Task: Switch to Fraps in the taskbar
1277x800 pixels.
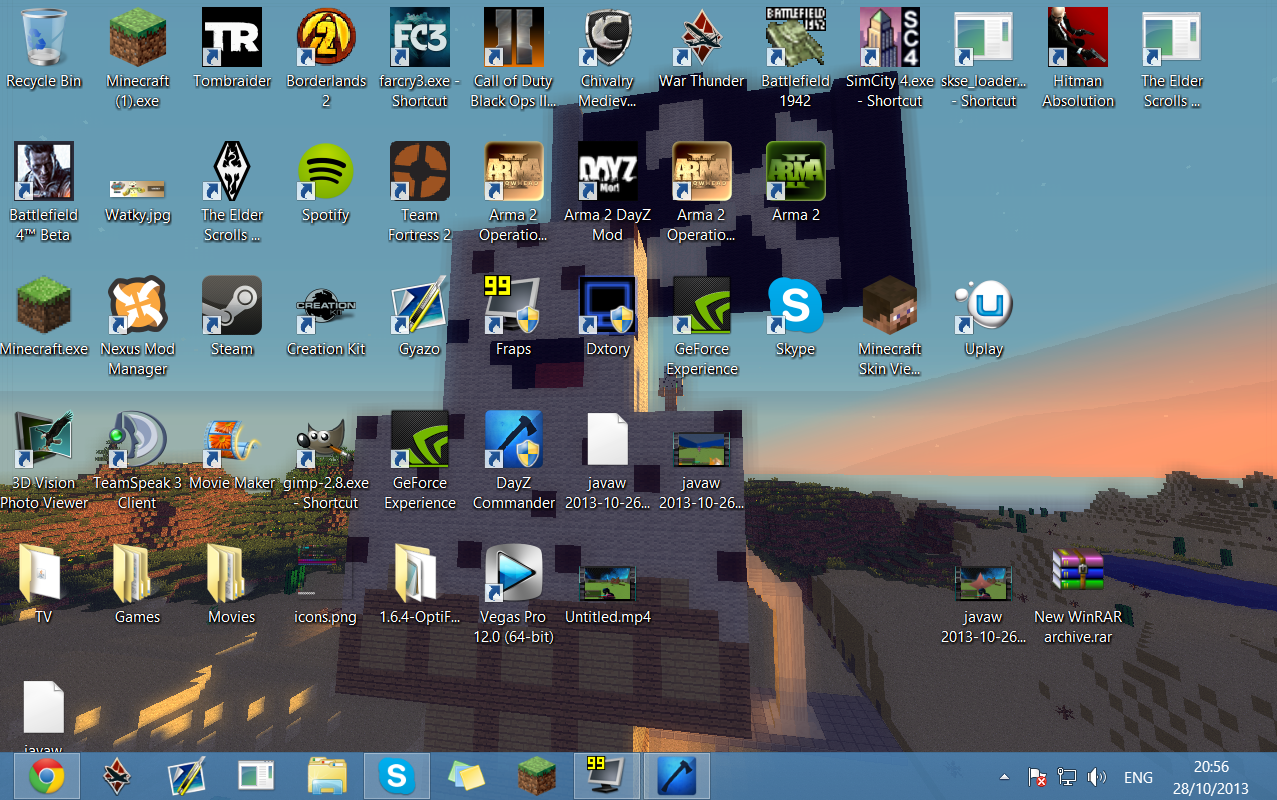Action: pos(607,776)
